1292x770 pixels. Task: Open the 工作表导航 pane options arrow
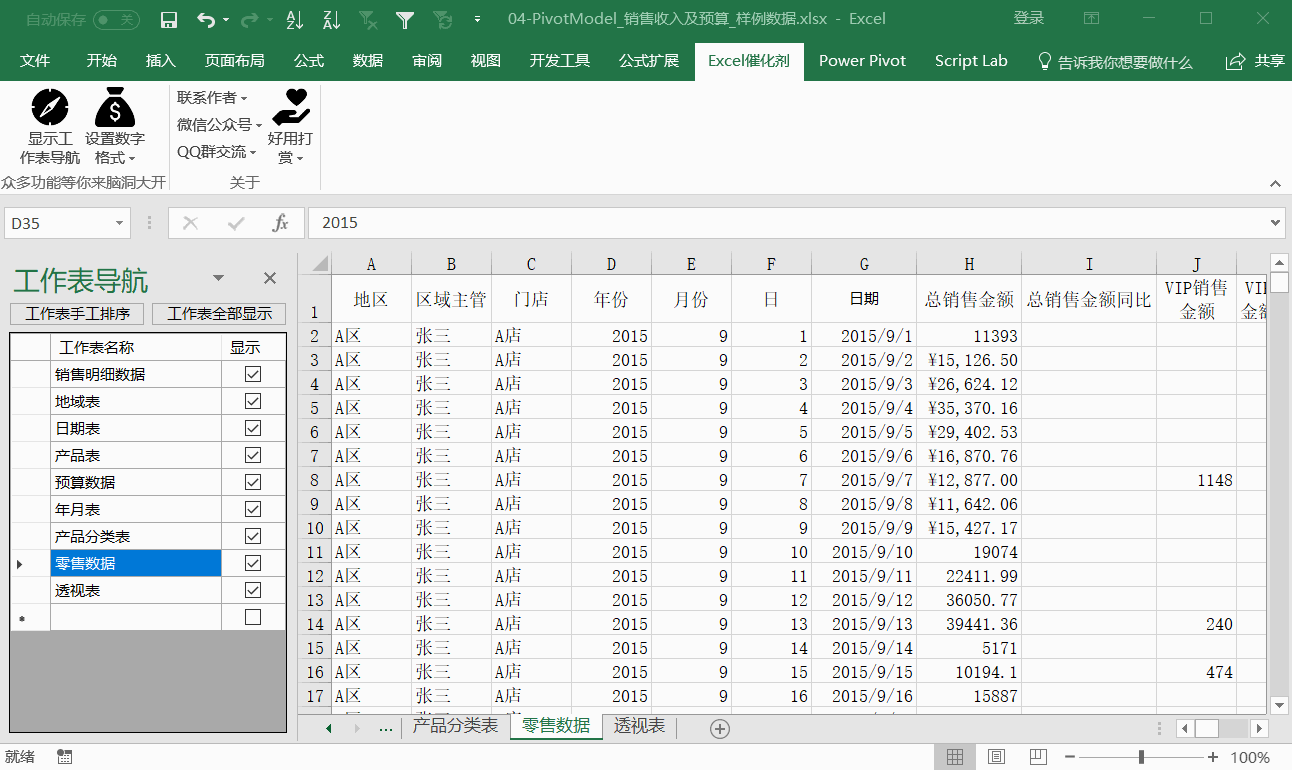pos(218,278)
